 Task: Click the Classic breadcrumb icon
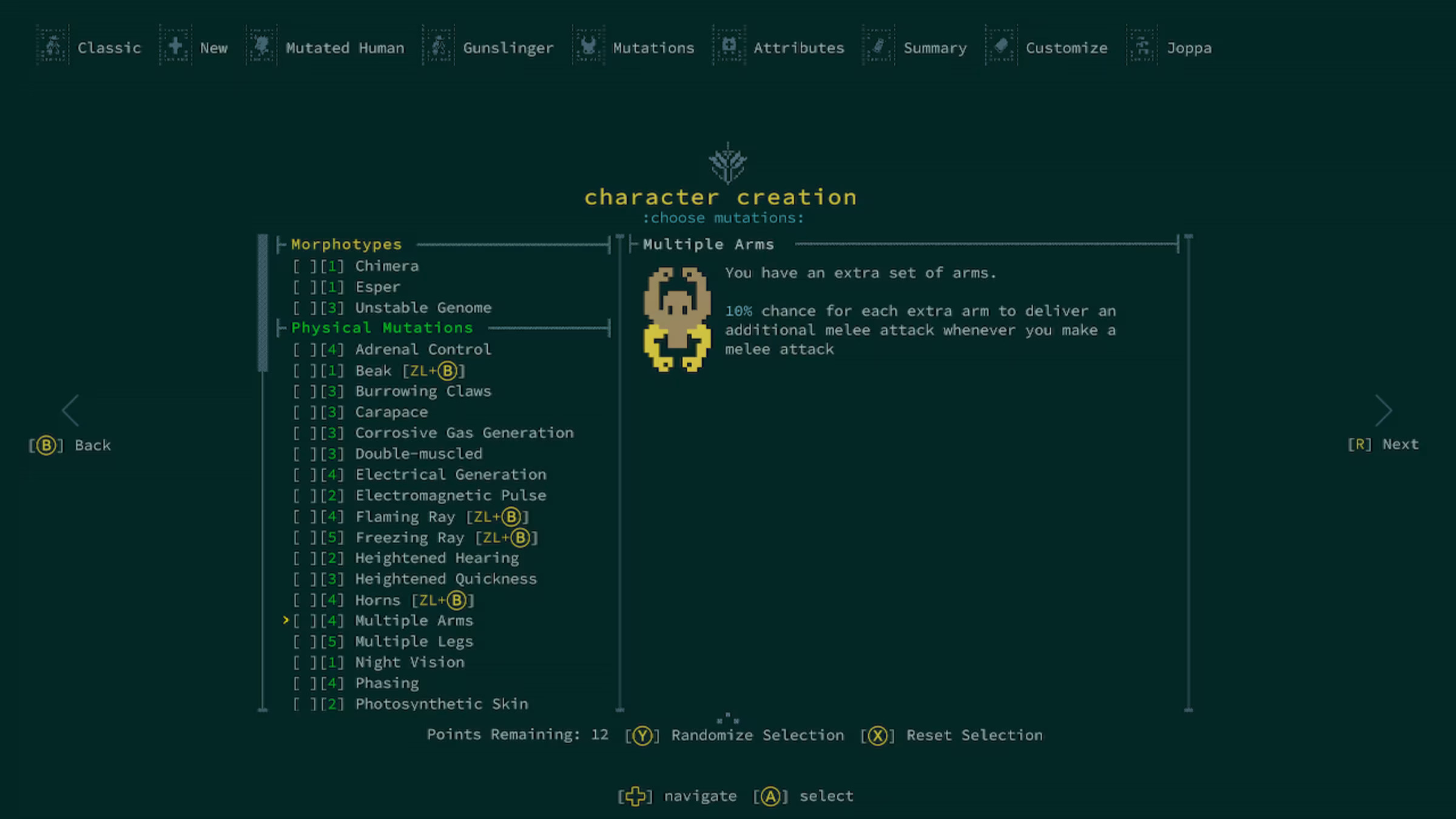click(53, 45)
